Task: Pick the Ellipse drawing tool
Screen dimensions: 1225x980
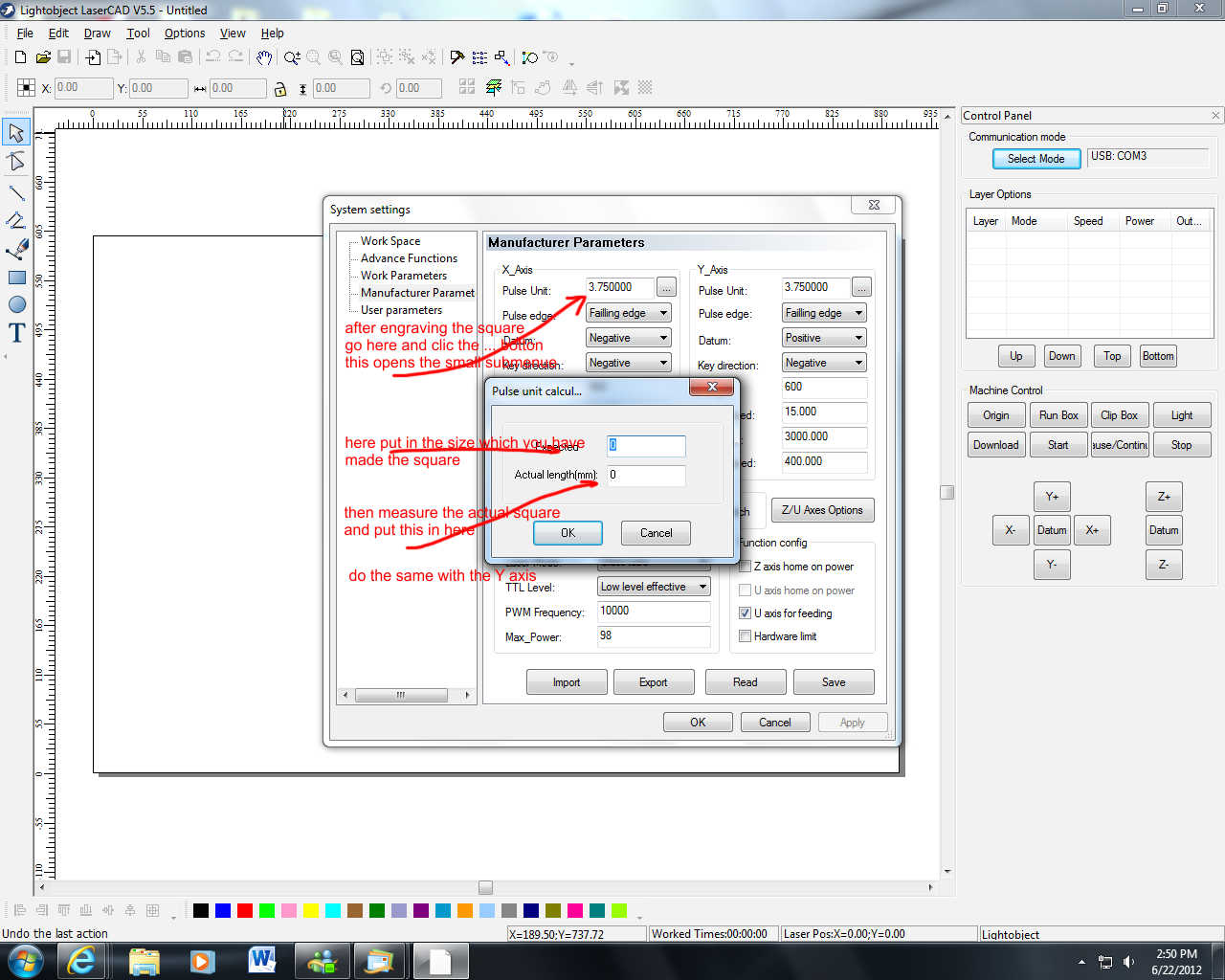Action: 16,304
